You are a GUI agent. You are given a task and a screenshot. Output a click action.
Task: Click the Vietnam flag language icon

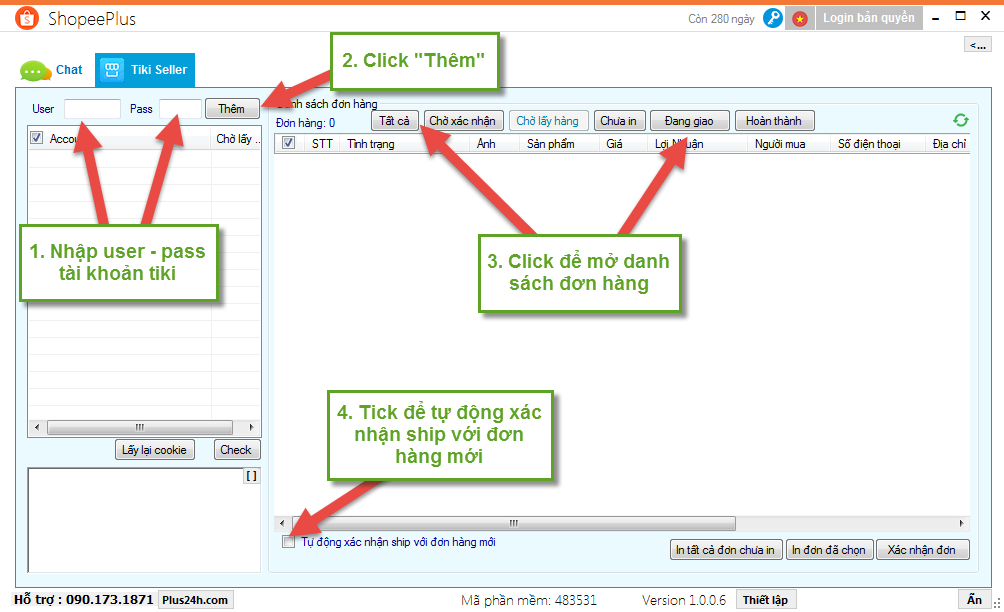click(800, 19)
